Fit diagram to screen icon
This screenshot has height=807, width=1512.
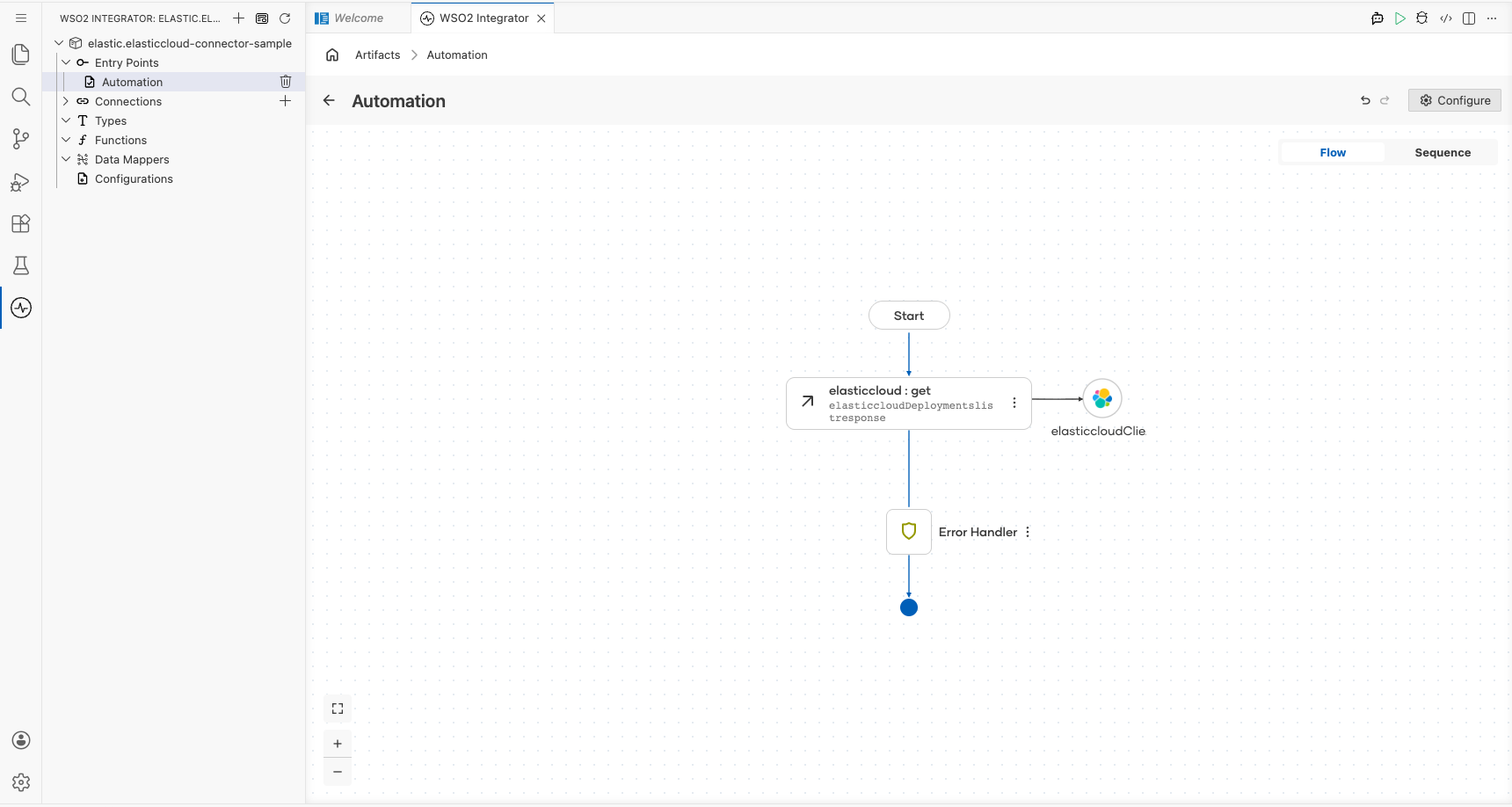tap(338, 709)
